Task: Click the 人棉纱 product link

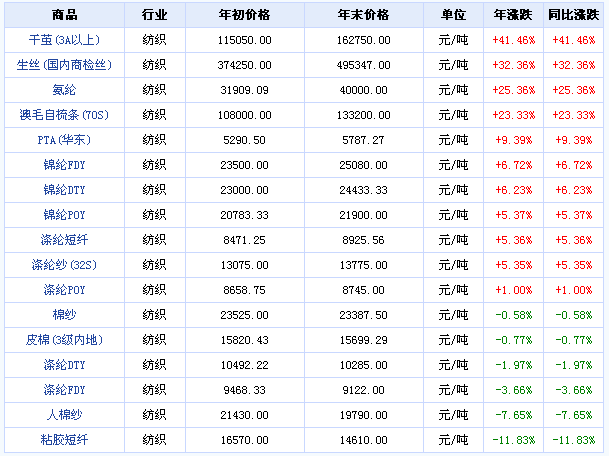Action: [62, 414]
